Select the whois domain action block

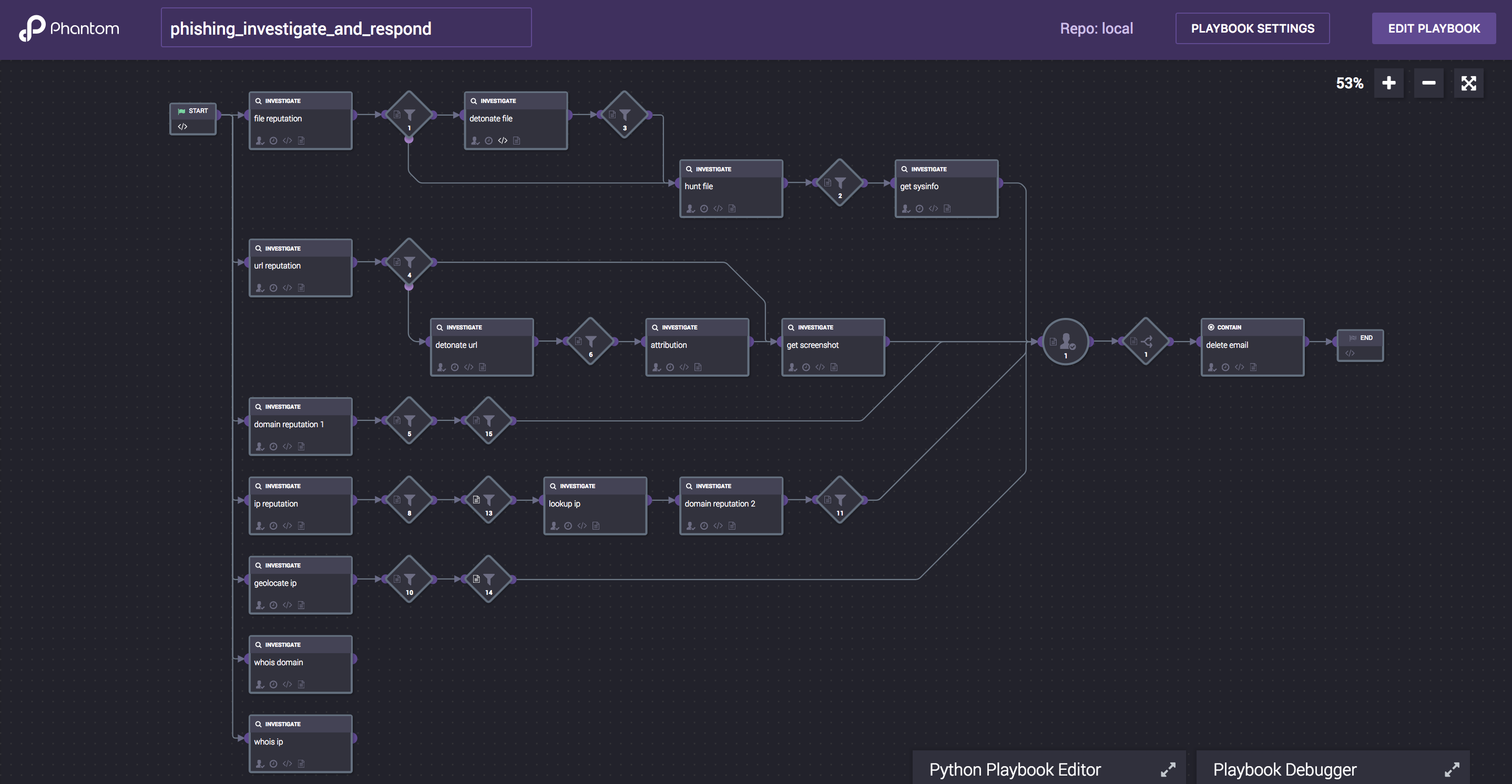301,664
